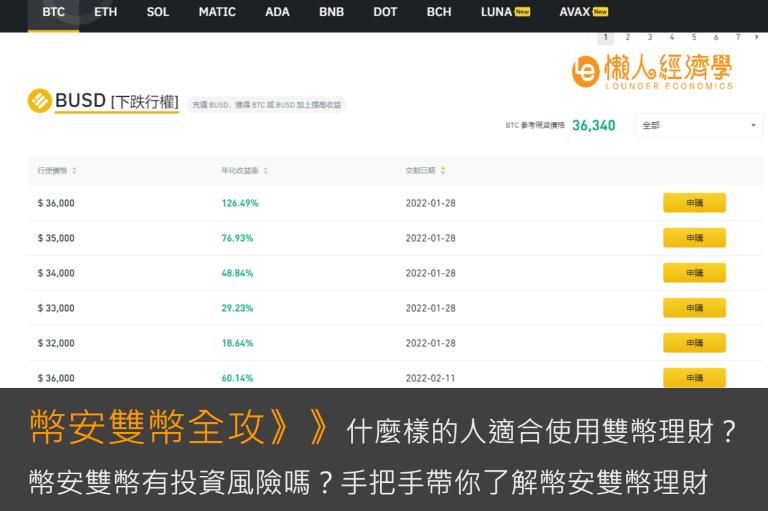This screenshot has width=768, height=511.
Task: Click the $ 32,000 strike price
Action: point(56,343)
